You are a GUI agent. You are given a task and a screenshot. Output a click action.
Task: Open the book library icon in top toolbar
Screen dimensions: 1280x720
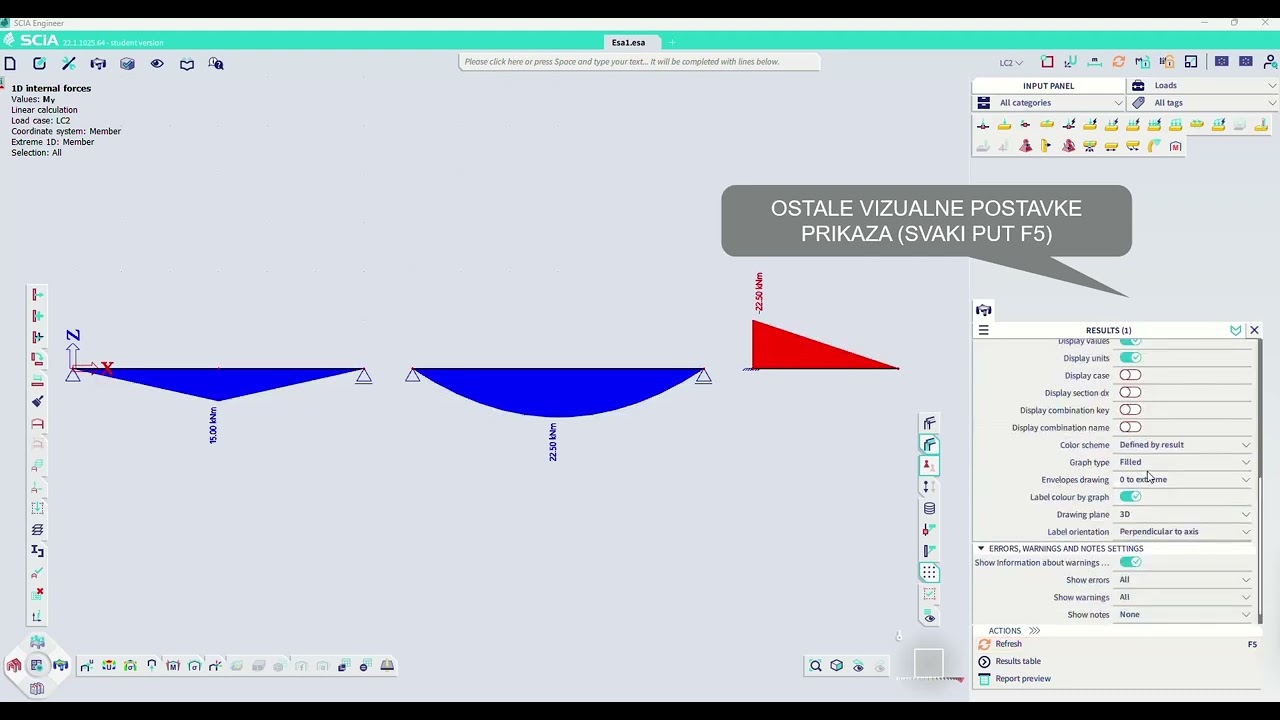point(187,64)
